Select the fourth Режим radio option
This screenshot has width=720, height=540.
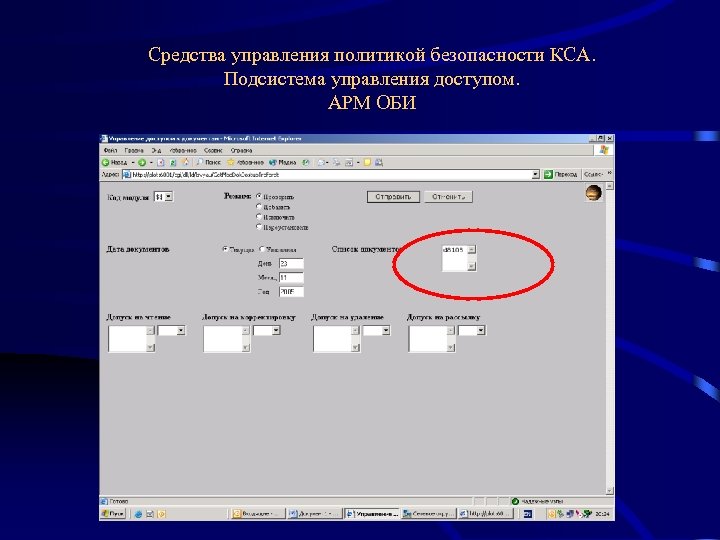[259, 227]
